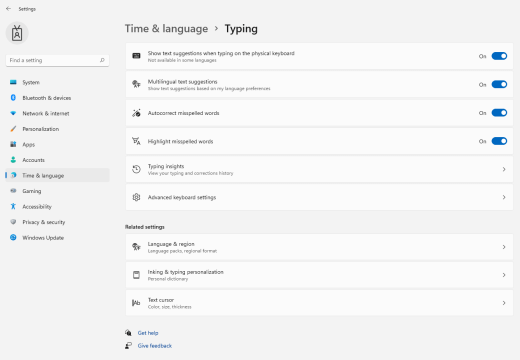520x360 pixels.
Task: Click Time & language breadcrumb
Action: (166, 29)
